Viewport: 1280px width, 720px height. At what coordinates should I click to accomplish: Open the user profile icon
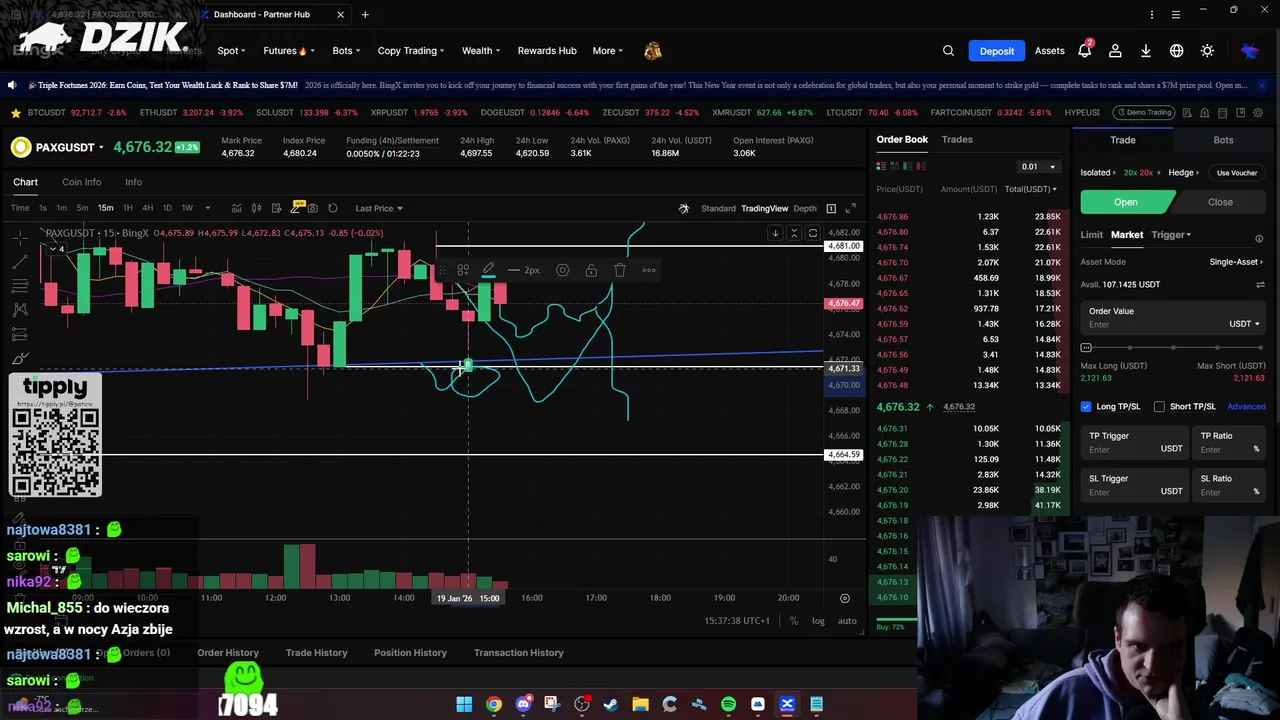point(1115,51)
